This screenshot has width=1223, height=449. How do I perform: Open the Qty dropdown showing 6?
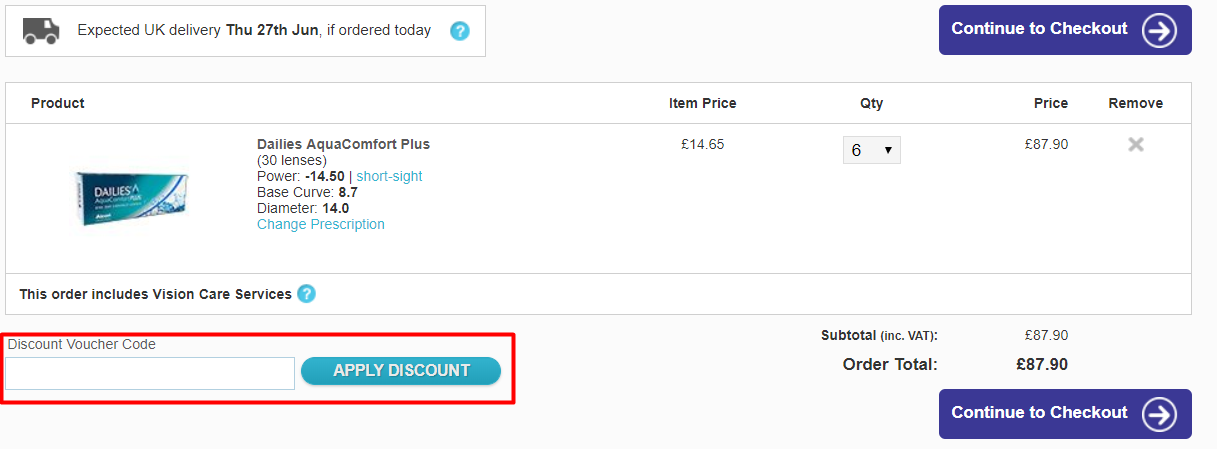point(871,150)
